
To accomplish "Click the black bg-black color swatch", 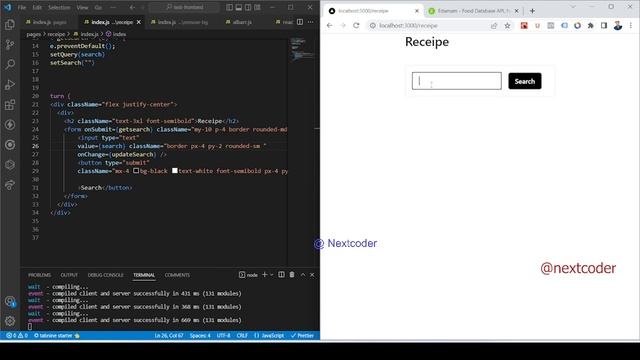I will point(136,171).
